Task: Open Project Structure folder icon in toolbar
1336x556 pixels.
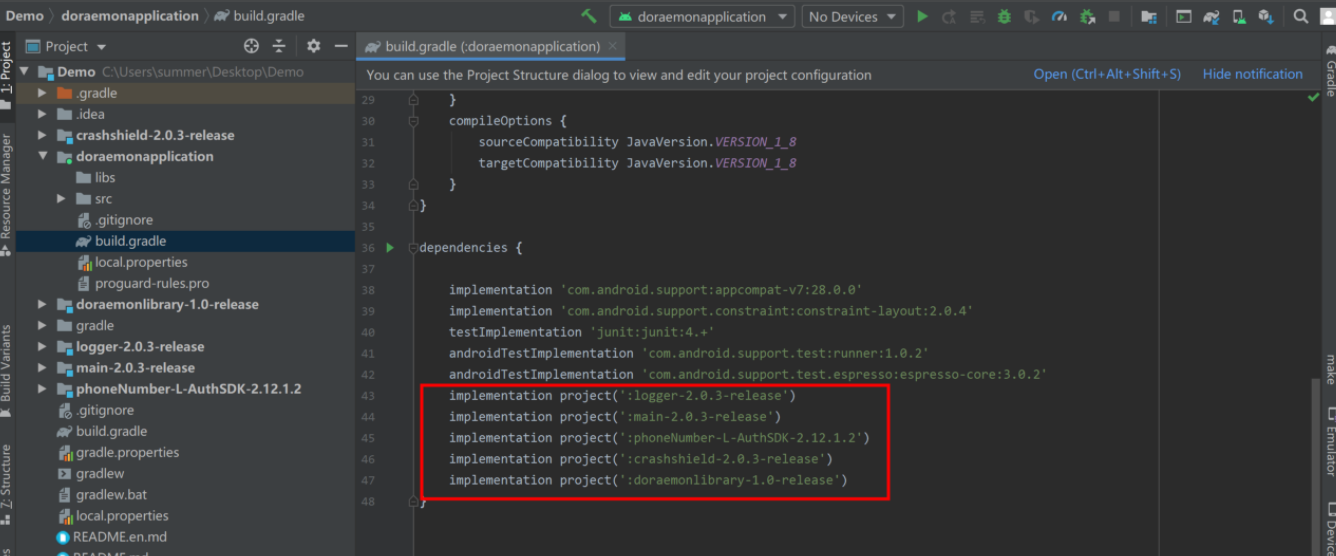Action: 1149,16
